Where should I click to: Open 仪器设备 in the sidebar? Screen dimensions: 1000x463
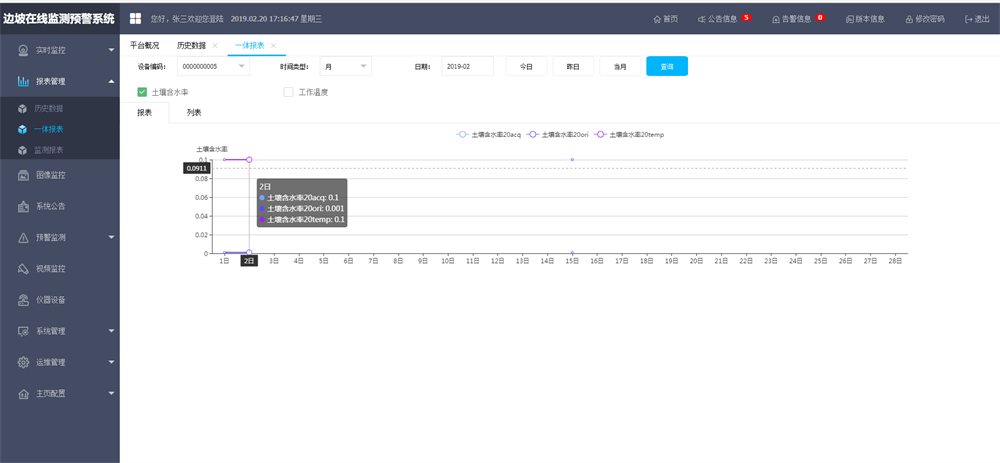50,299
